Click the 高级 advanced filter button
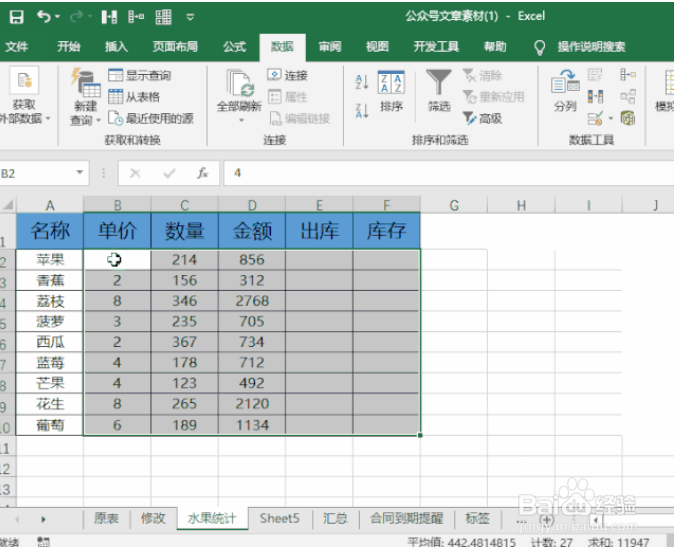 tap(483, 118)
